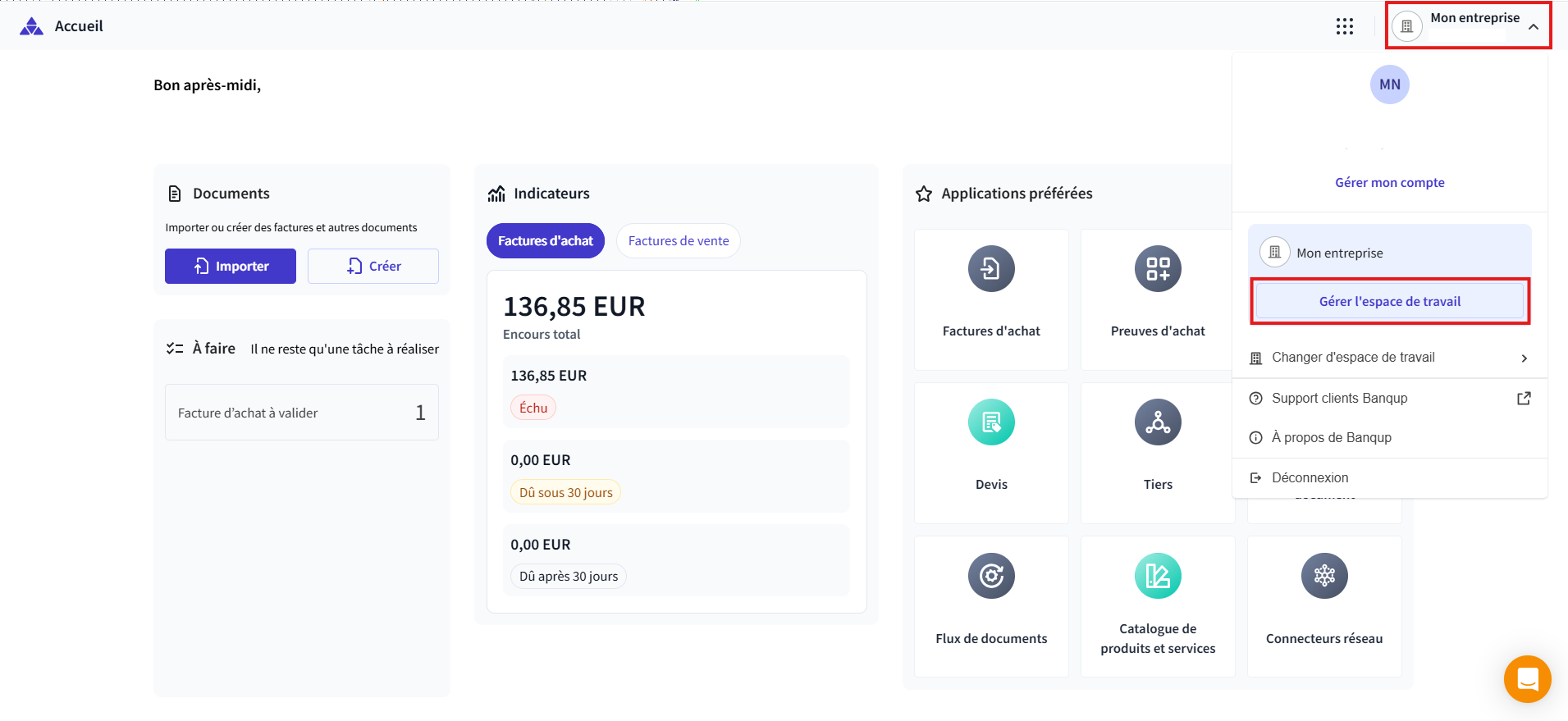
Task: Open the Factures d'achat application tile
Action: click(x=991, y=299)
